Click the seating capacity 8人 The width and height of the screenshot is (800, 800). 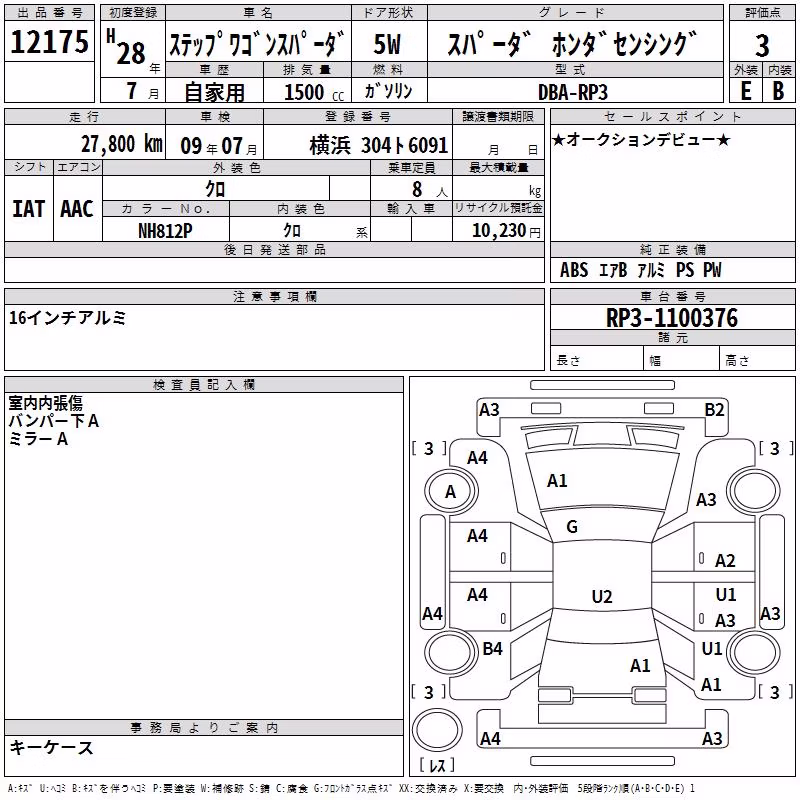(x=430, y=189)
